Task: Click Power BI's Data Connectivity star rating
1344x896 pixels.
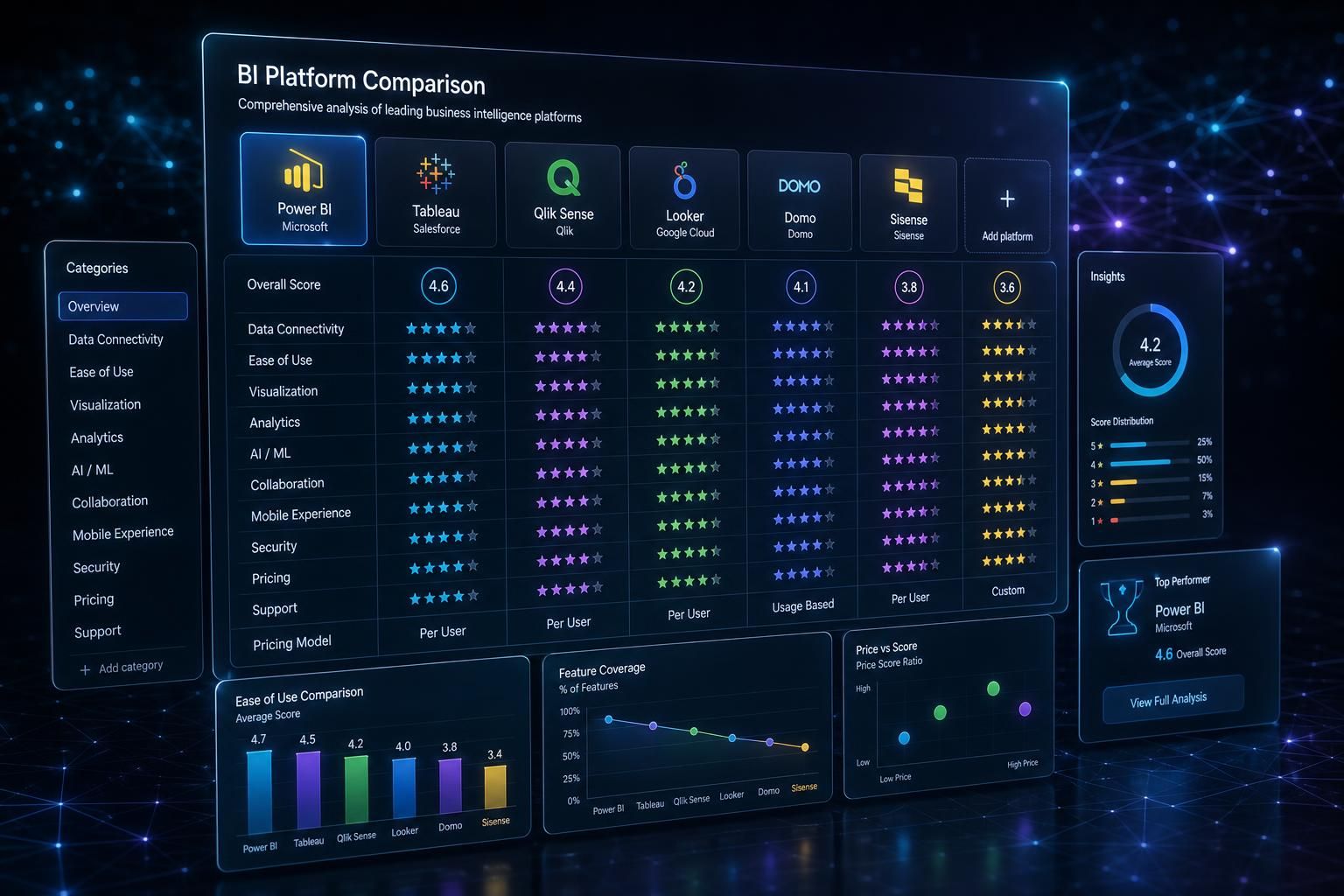Action: coord(441,329)
